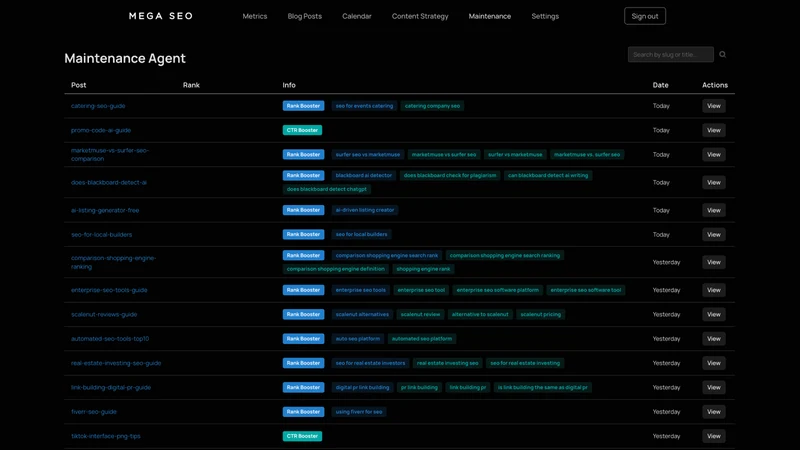Click View for scalenut-reviews-guide row
Viewport: 800px width, 450px height.
point(714,314)
